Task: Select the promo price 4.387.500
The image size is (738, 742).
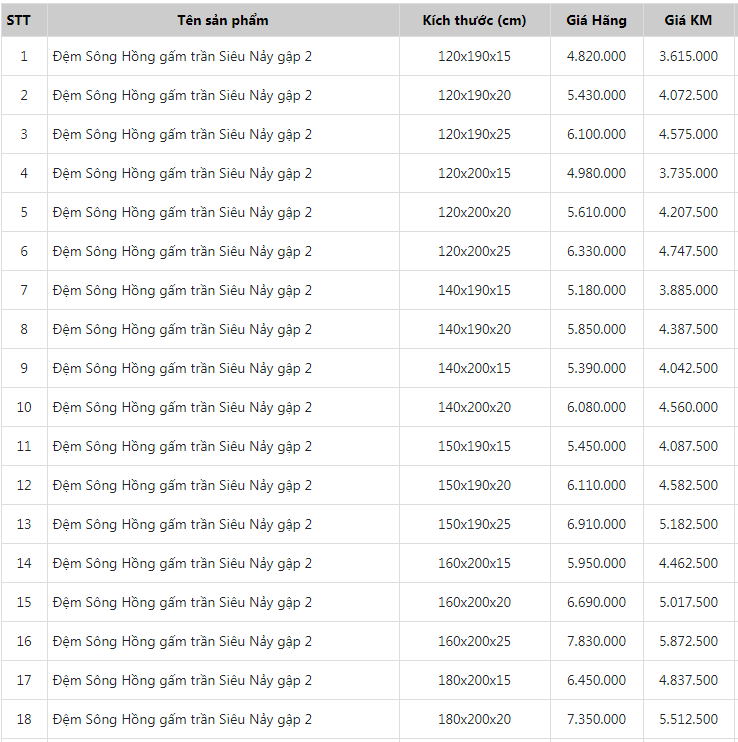Action: coord(688,329)
